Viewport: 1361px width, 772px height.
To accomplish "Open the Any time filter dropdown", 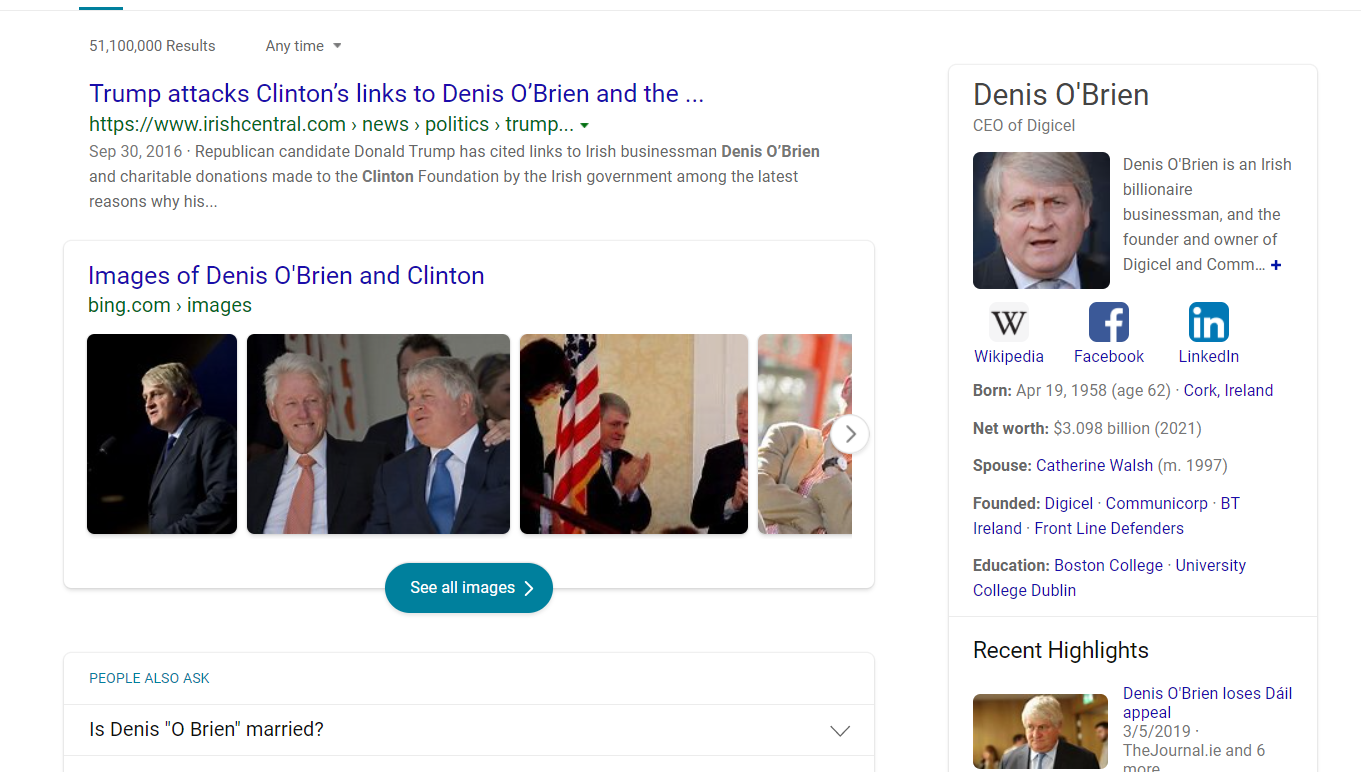I will [x=303, y=46].
